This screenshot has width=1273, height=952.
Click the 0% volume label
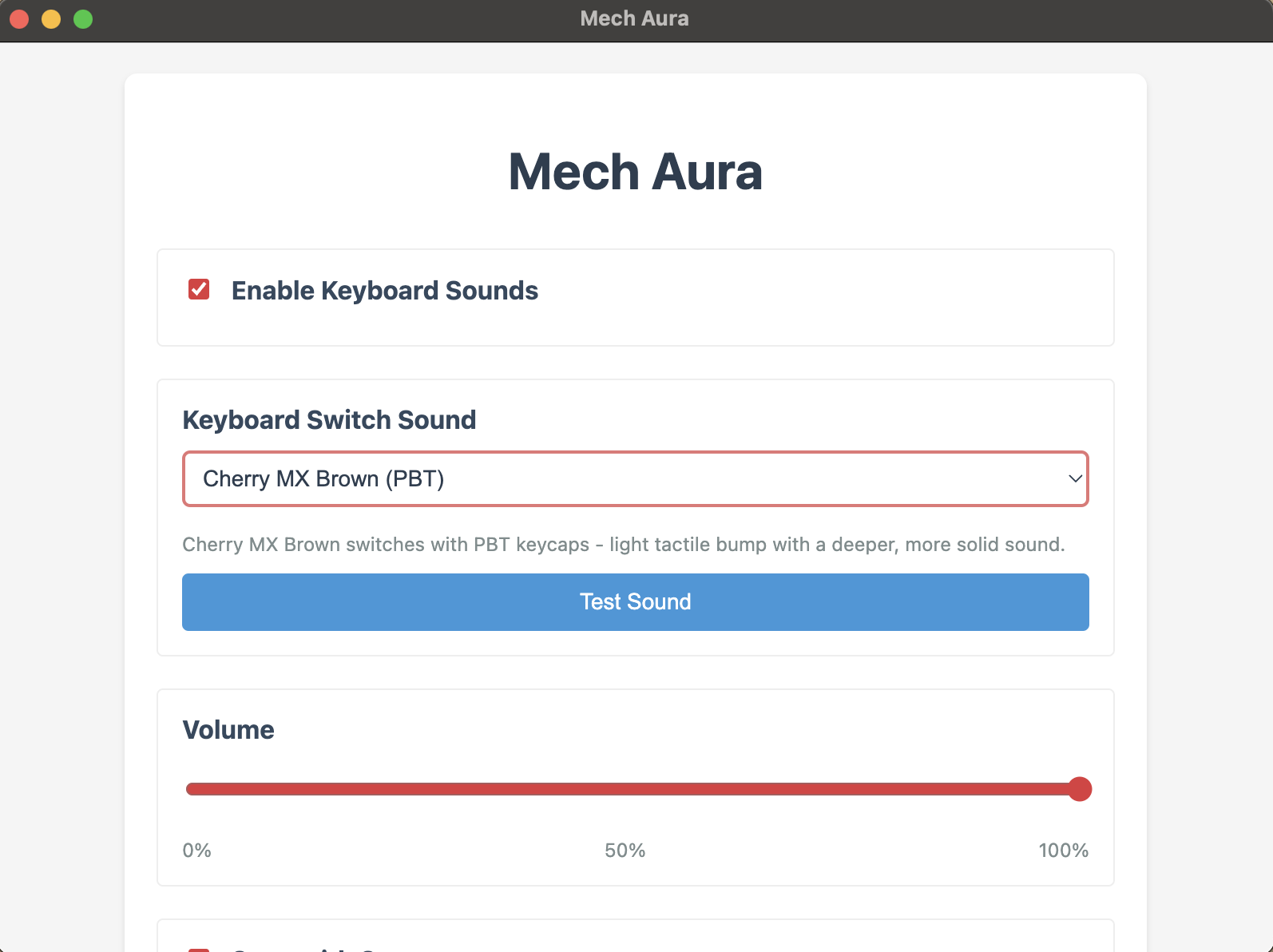coord(196,851)
